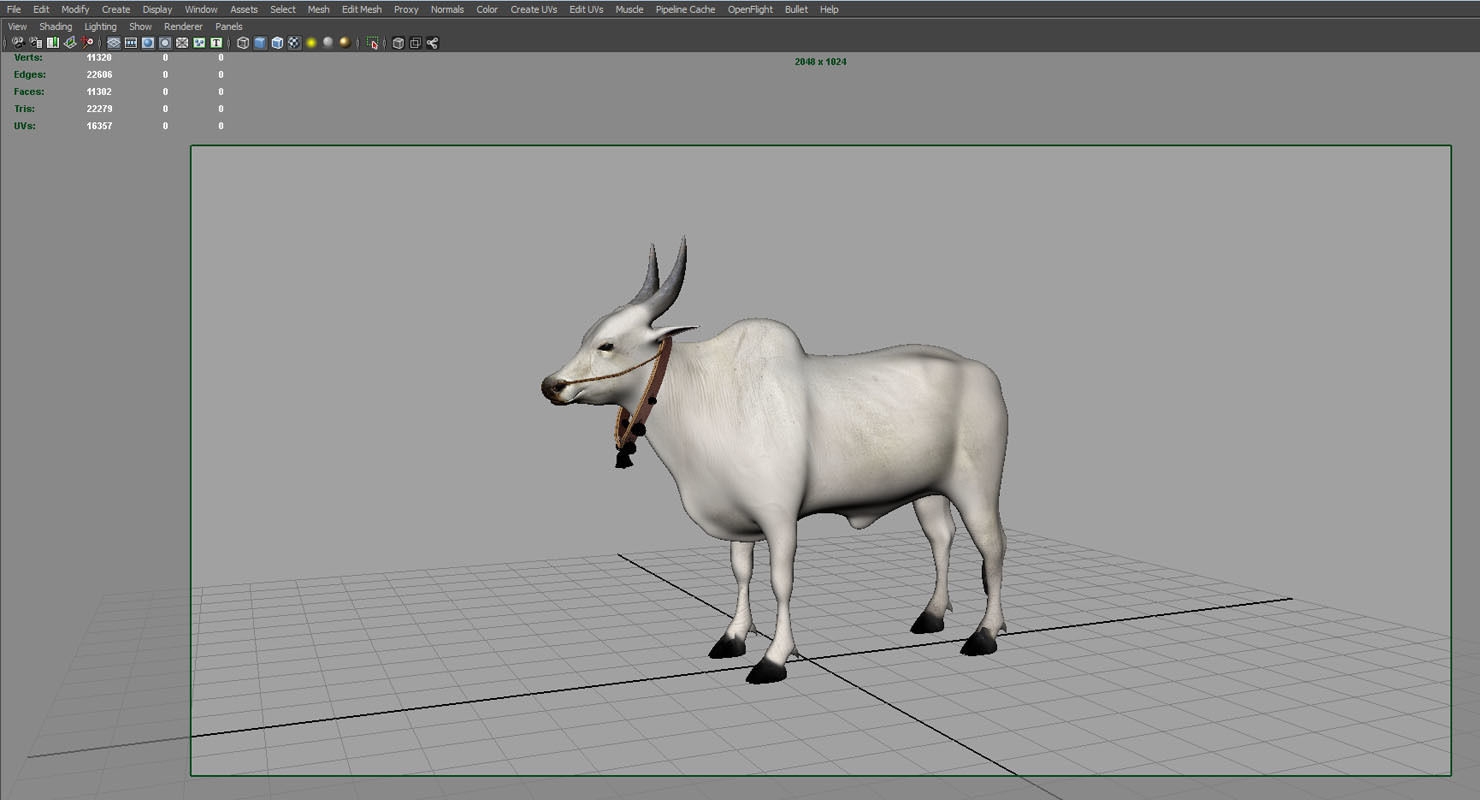Viewport: 1480px width, 800px height.
Task: Click the Isolate Select icon
Action: click(372, 43)
